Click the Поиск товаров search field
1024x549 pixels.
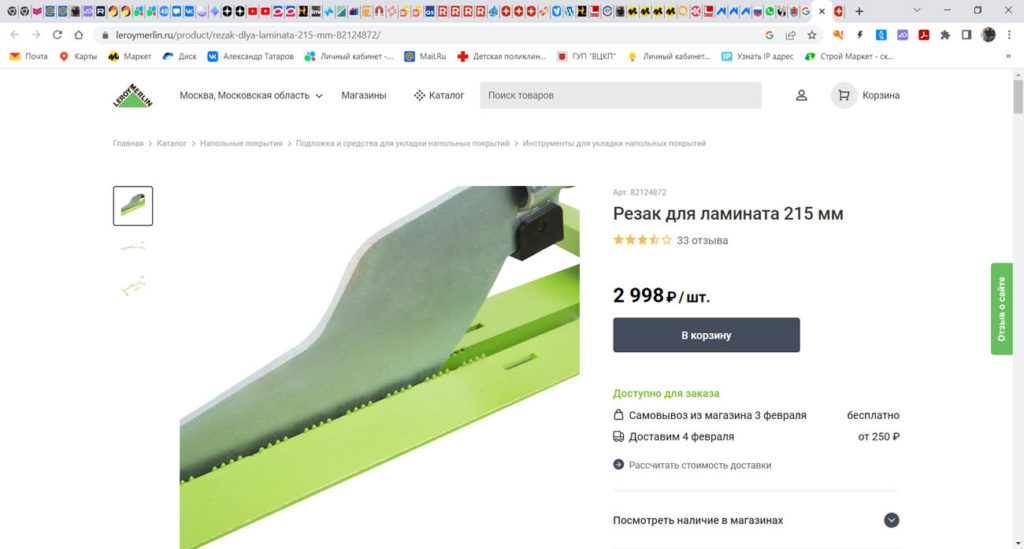pos(620,95)
